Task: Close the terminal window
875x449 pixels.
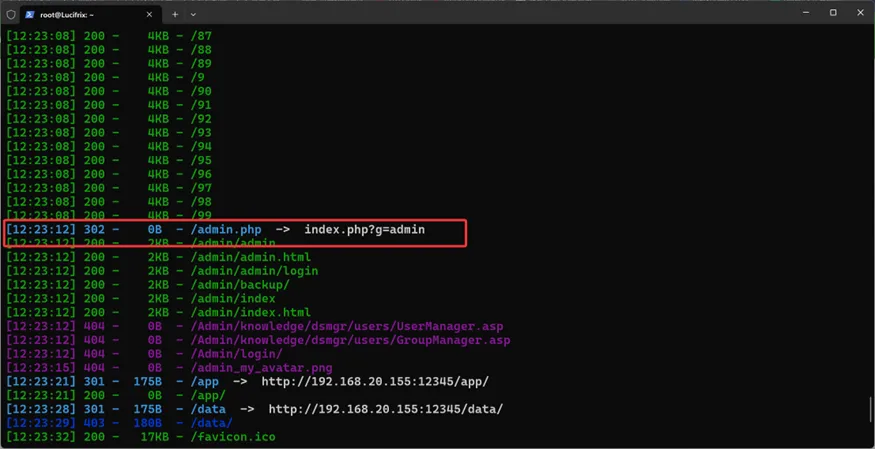Action: coord(860,13)
